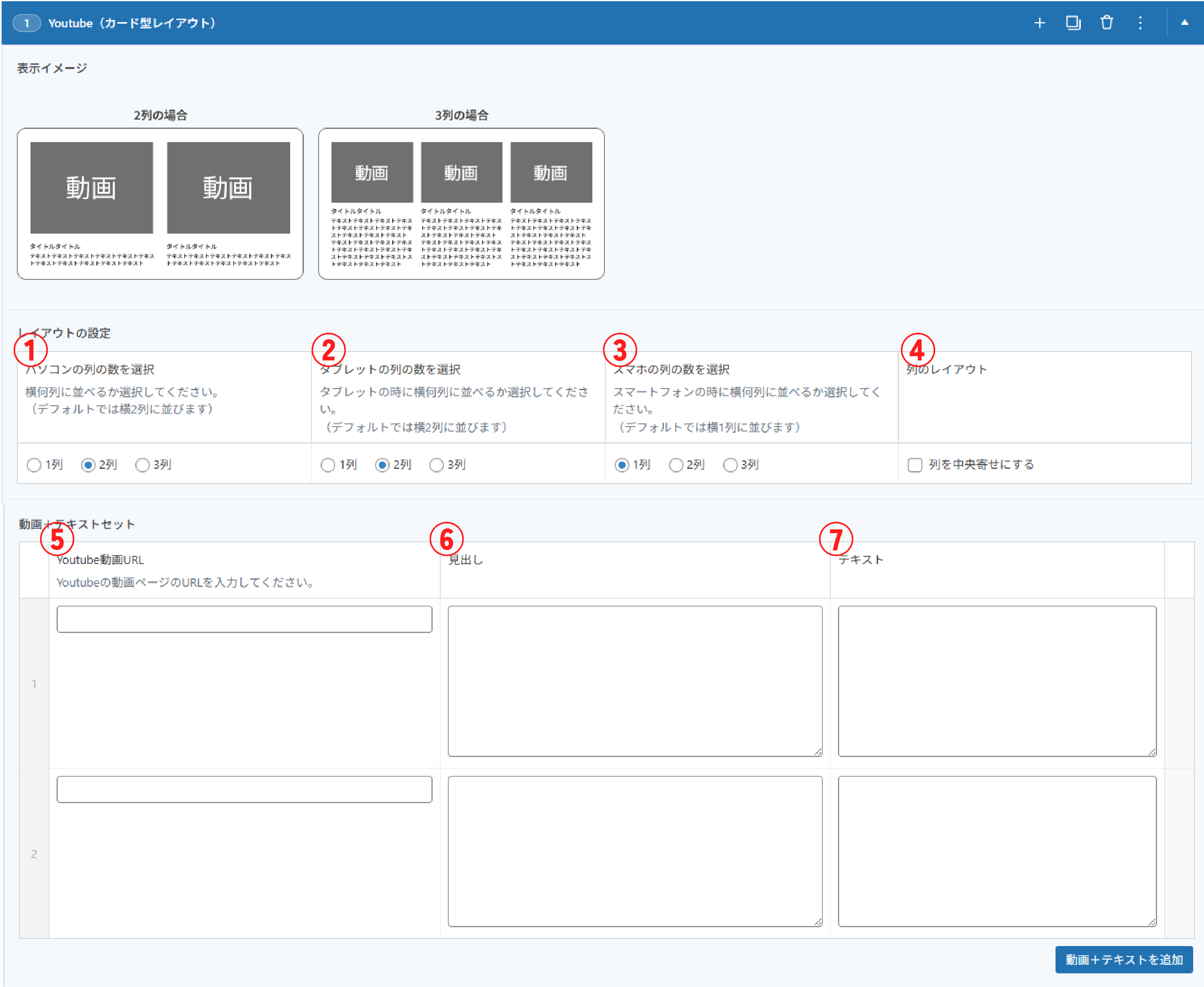Select 1列 for tablet column count
This screenshot has width=1204, height=987.
pyautogui.click(x=328, y=465)
